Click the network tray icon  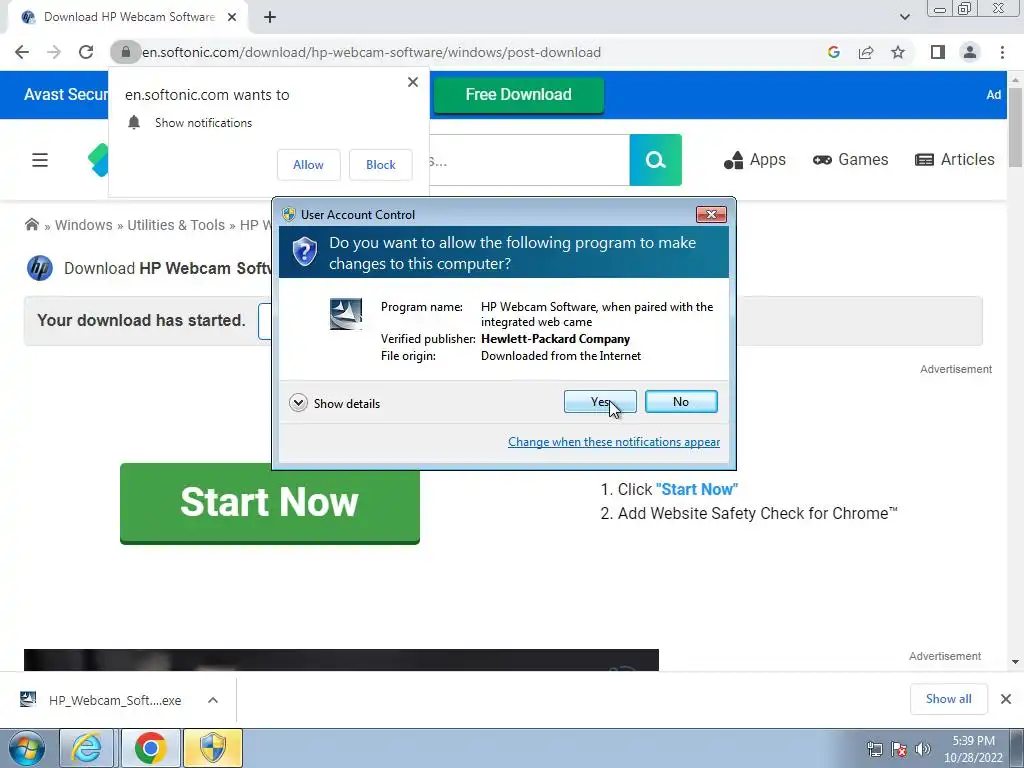[874, 749]
